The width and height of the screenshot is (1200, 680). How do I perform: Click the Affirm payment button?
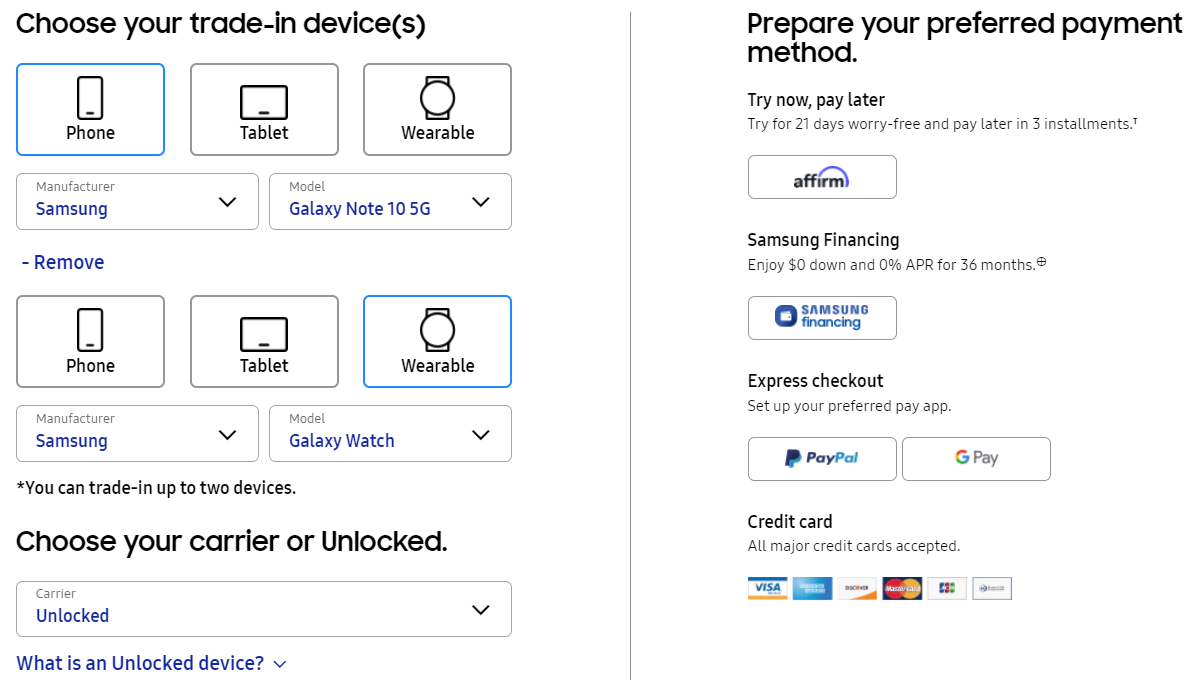pos(822,178)
